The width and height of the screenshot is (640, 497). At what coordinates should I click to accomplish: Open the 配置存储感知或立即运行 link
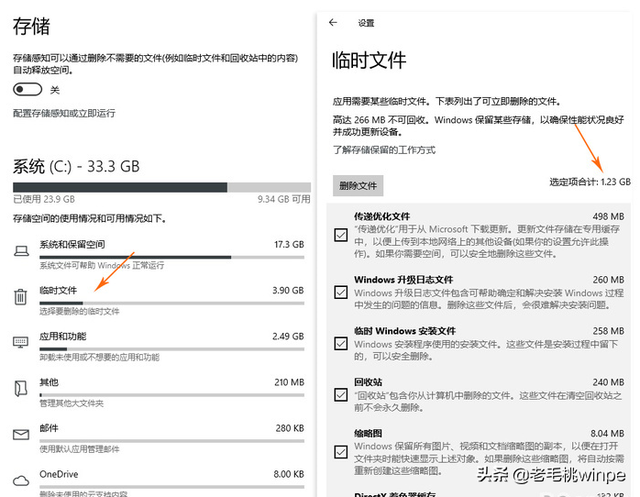[64, 113]
